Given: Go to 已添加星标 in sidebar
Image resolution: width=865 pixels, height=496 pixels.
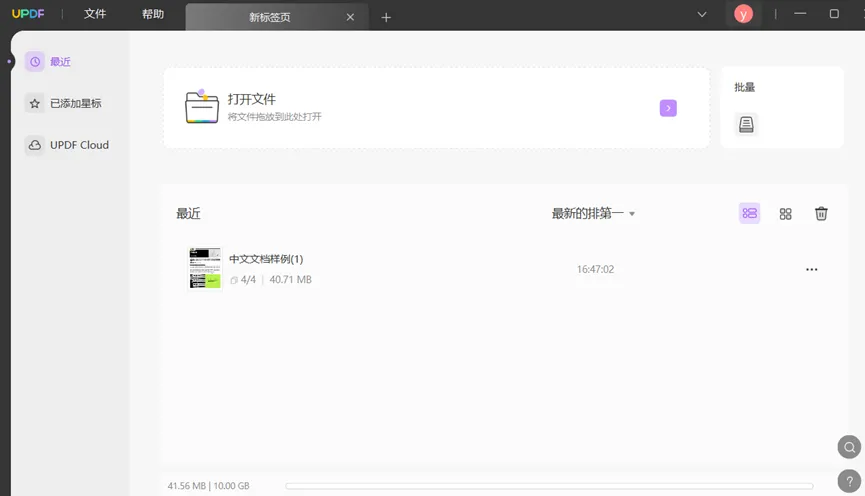Looking at the screenshot, I should coord(66,103).
